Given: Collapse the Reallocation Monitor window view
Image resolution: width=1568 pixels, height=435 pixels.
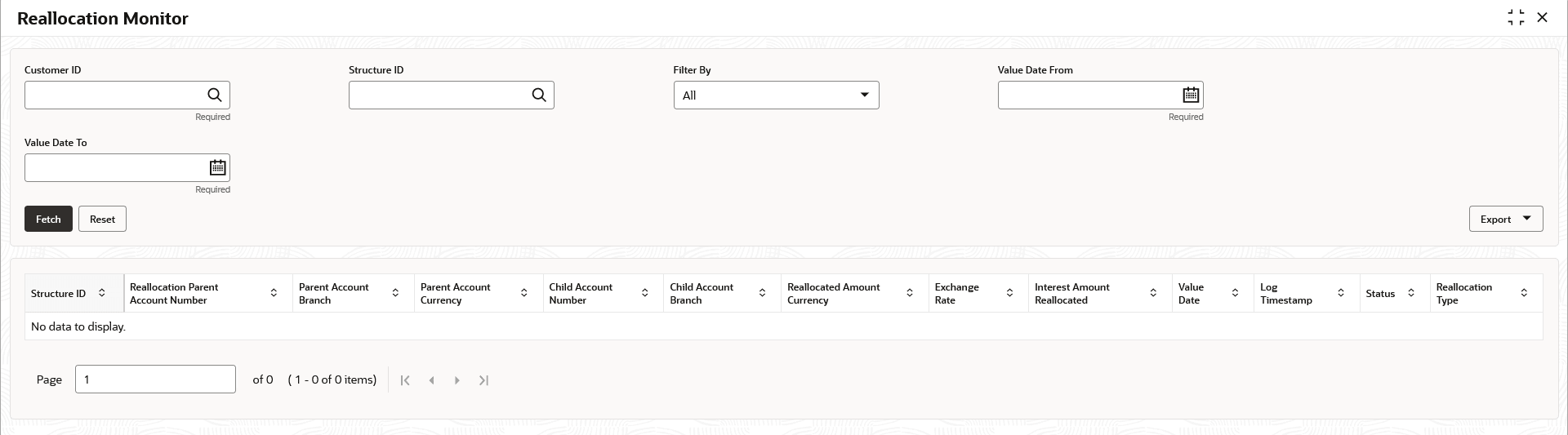Looking at the screenshot, I should [1516, 18].
